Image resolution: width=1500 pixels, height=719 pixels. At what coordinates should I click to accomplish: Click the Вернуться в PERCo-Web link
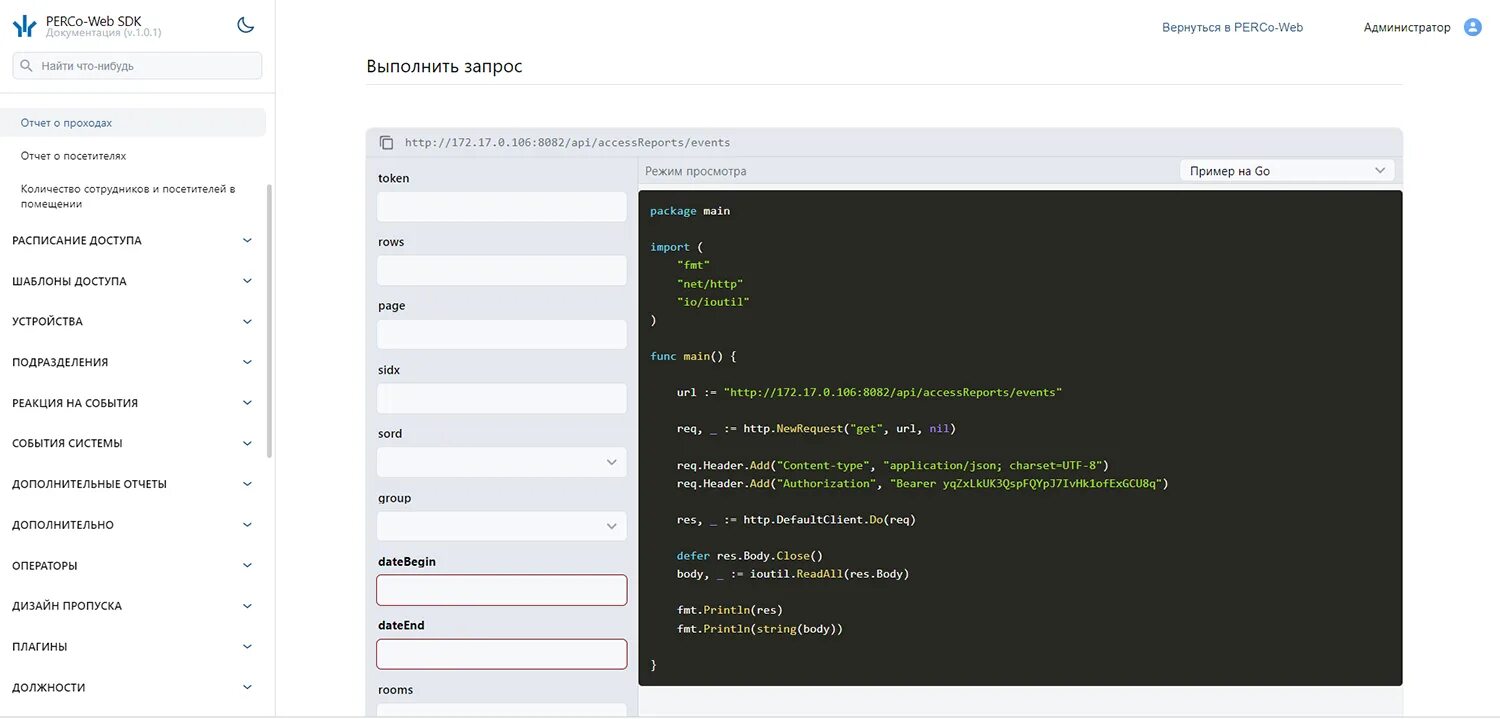1232,28
